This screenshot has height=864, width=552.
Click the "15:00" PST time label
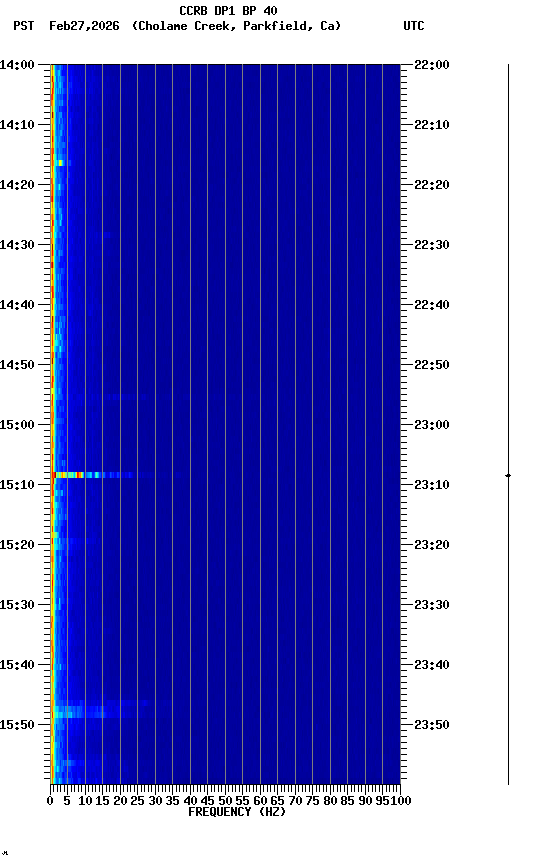[17, 425]
